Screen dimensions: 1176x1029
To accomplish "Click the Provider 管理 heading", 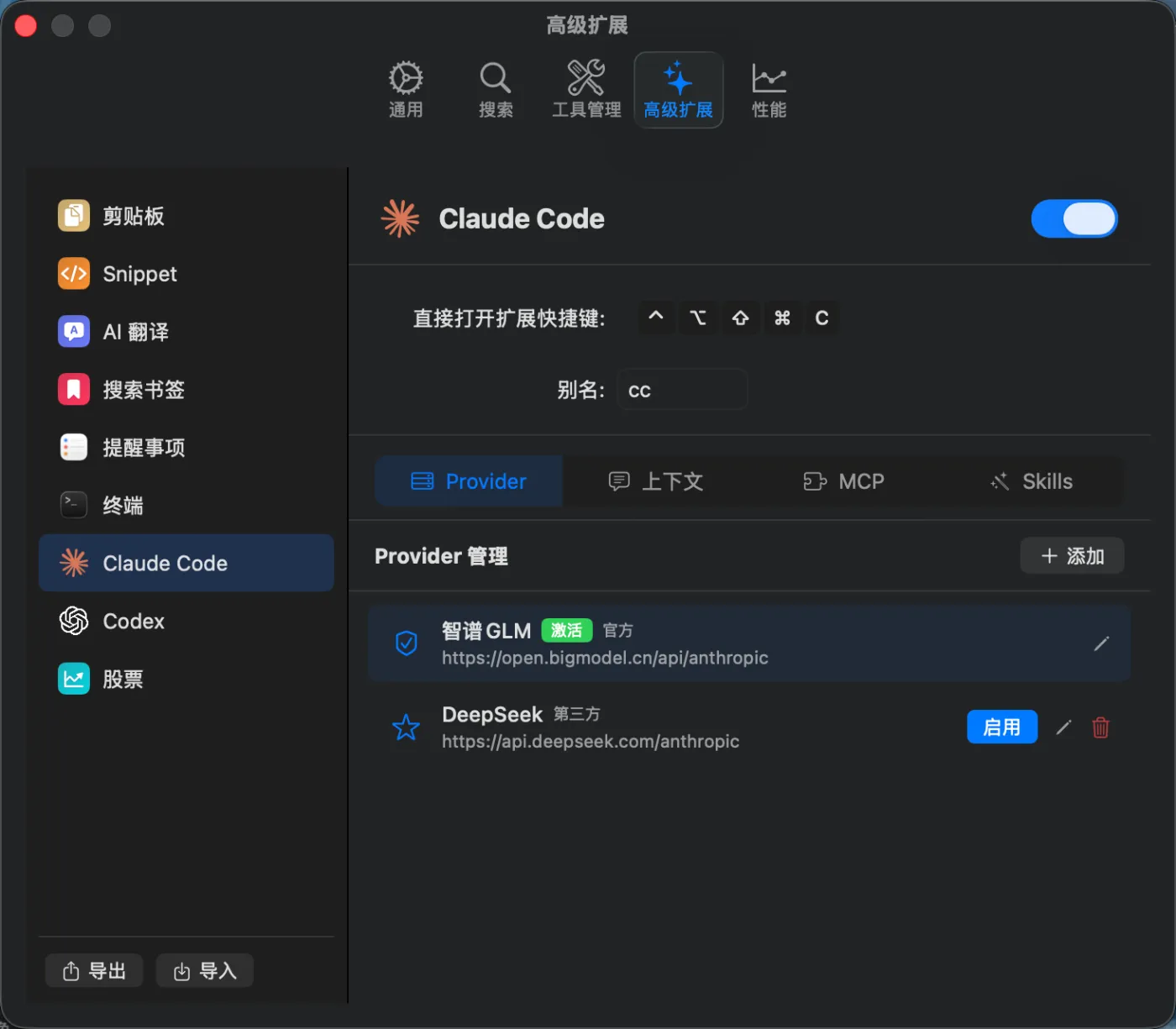I will tap(441, 556).
